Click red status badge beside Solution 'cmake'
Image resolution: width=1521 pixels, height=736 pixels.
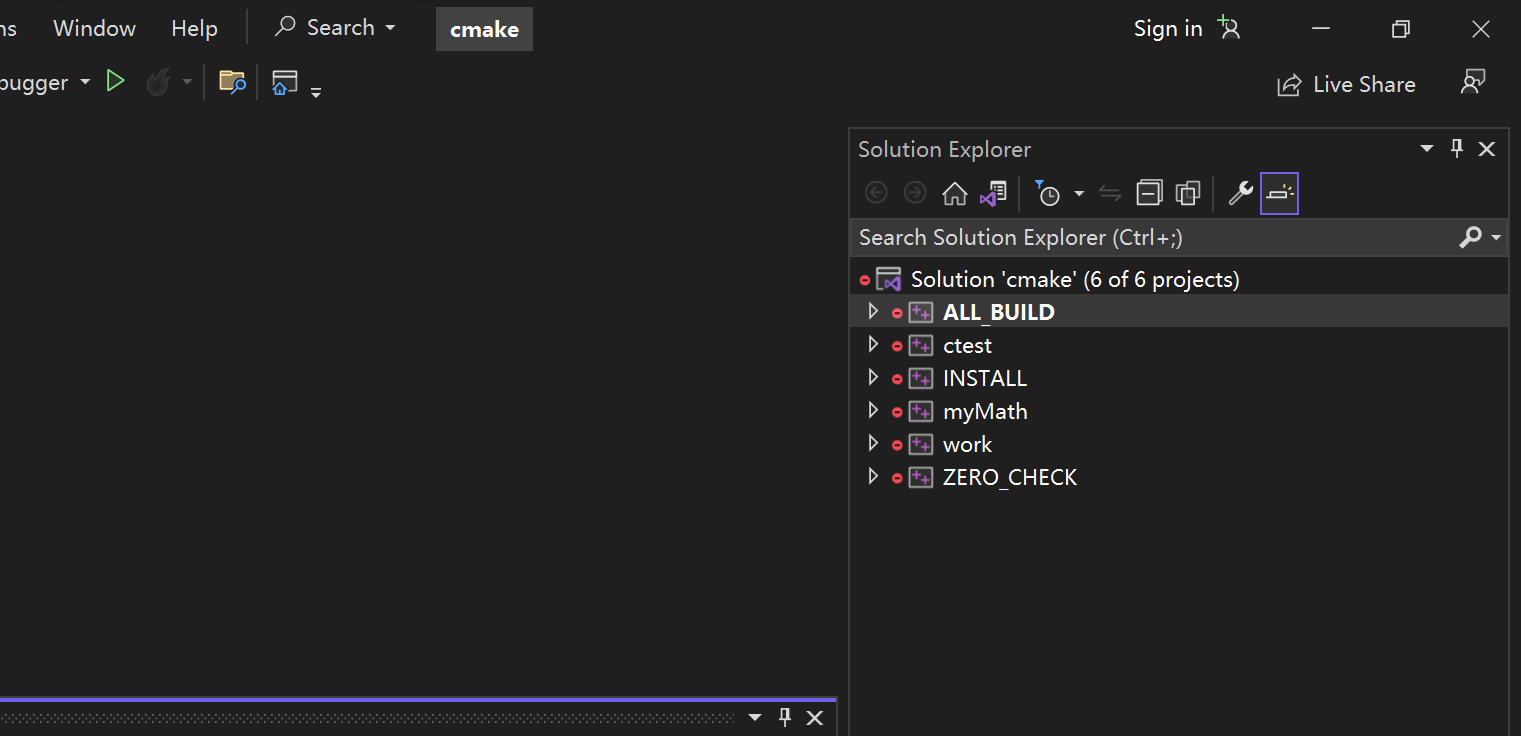click(865, 281)
